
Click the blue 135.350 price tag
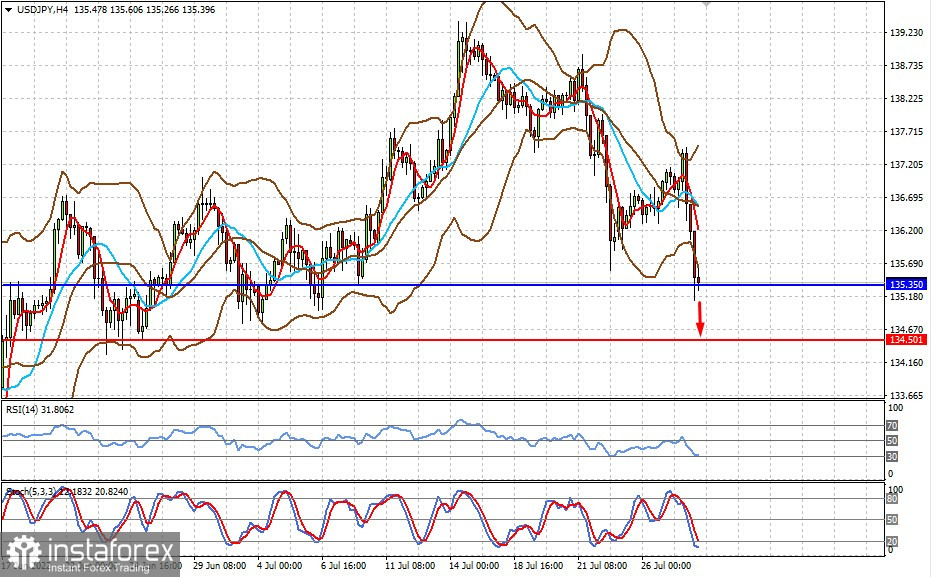pyautogui.click(x=907, y=285)
